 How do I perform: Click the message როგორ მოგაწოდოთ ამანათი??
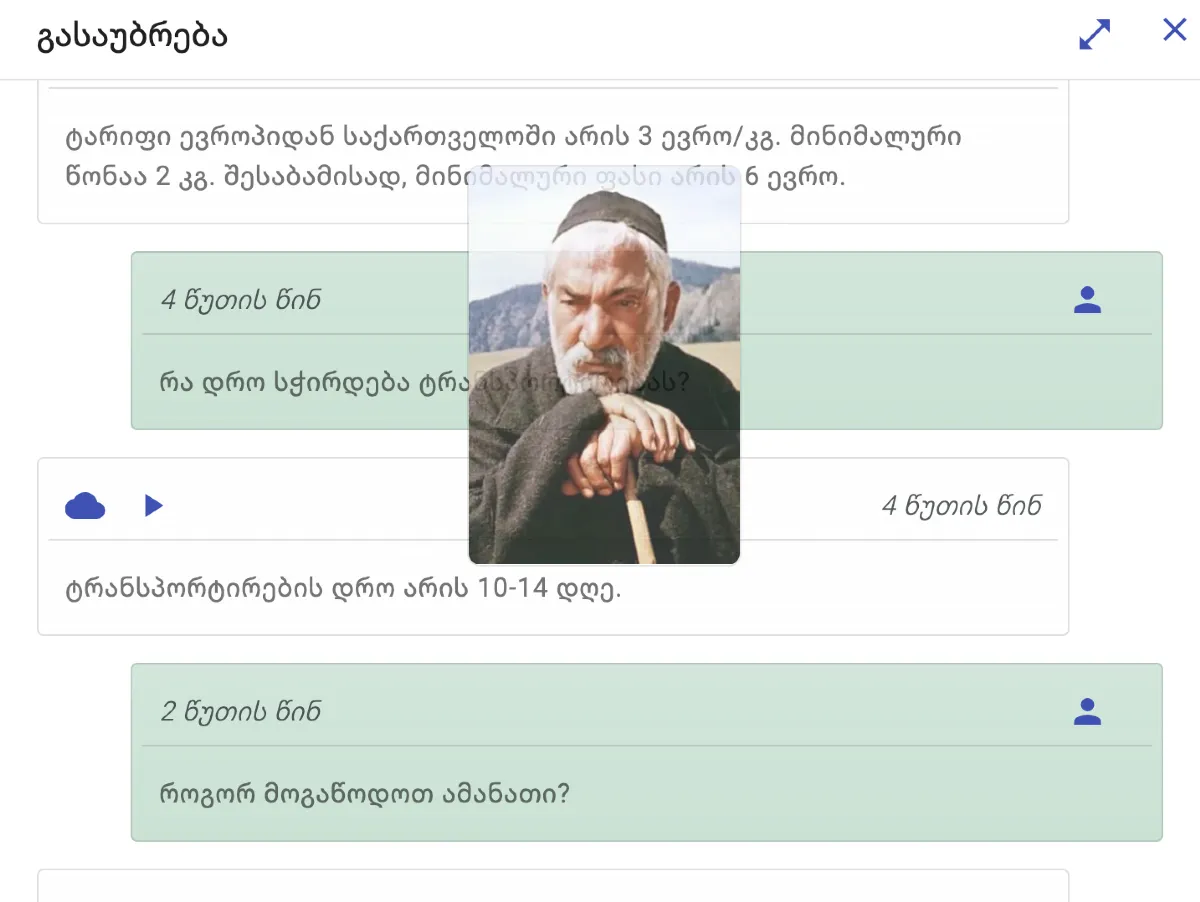pyautogui.click(x=365, y=794)
